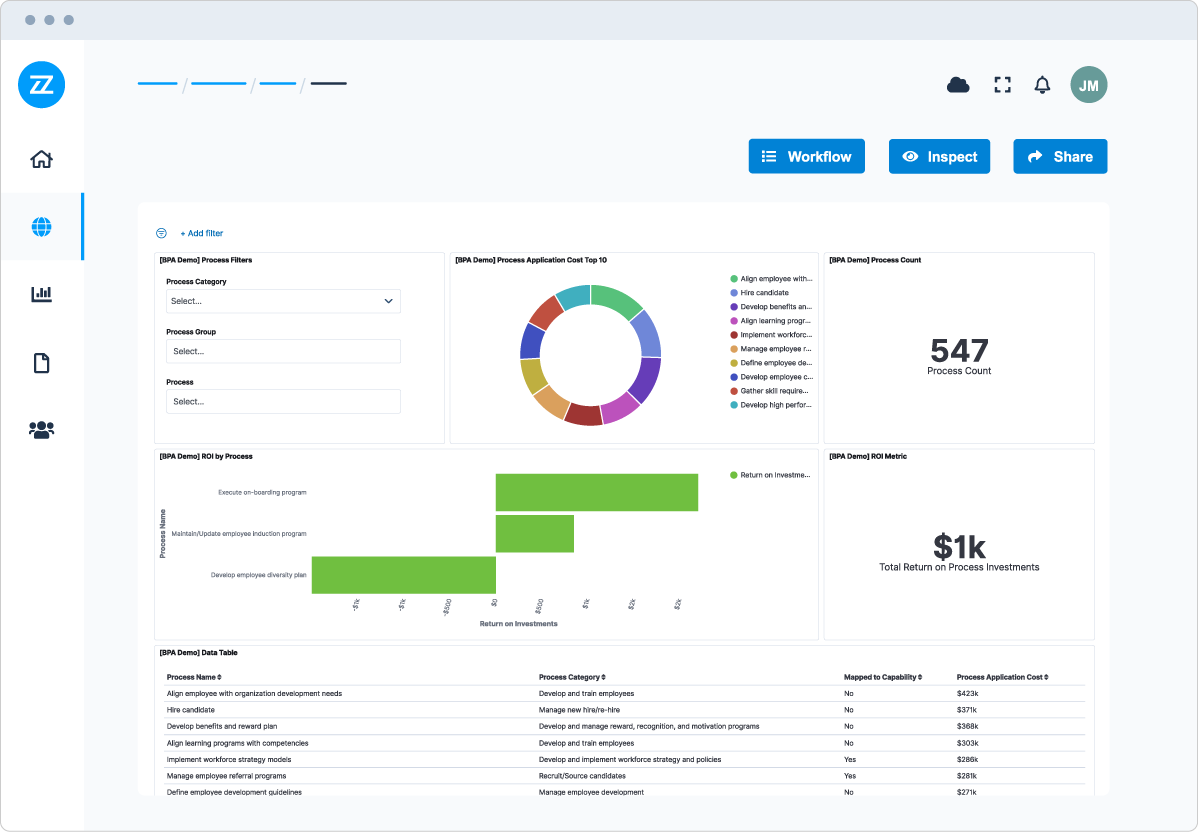Open the Process select box
Screen dimensions: 1198x832
coord(283,401)
